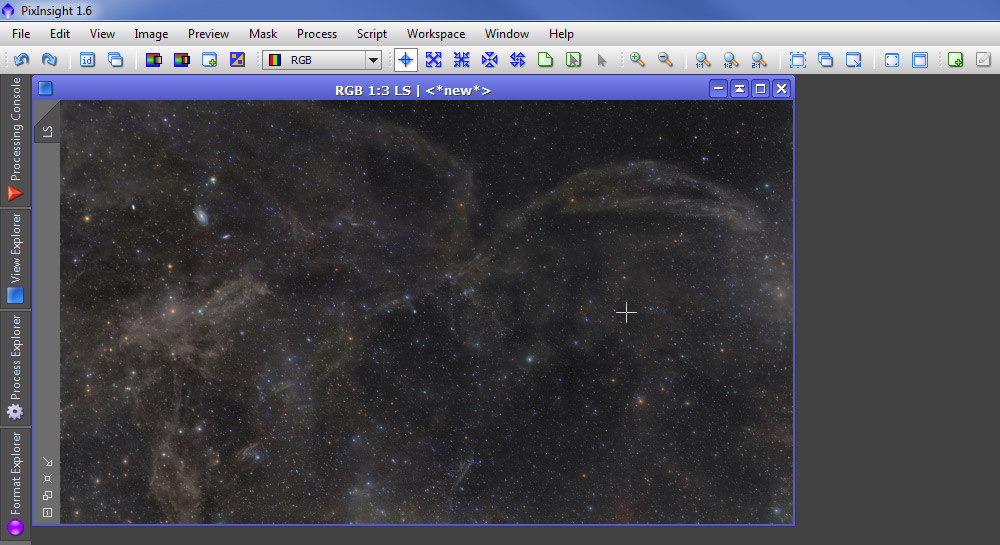Click the image identifier 'id' icon
Screen dimensions: 1000x545
87,60
